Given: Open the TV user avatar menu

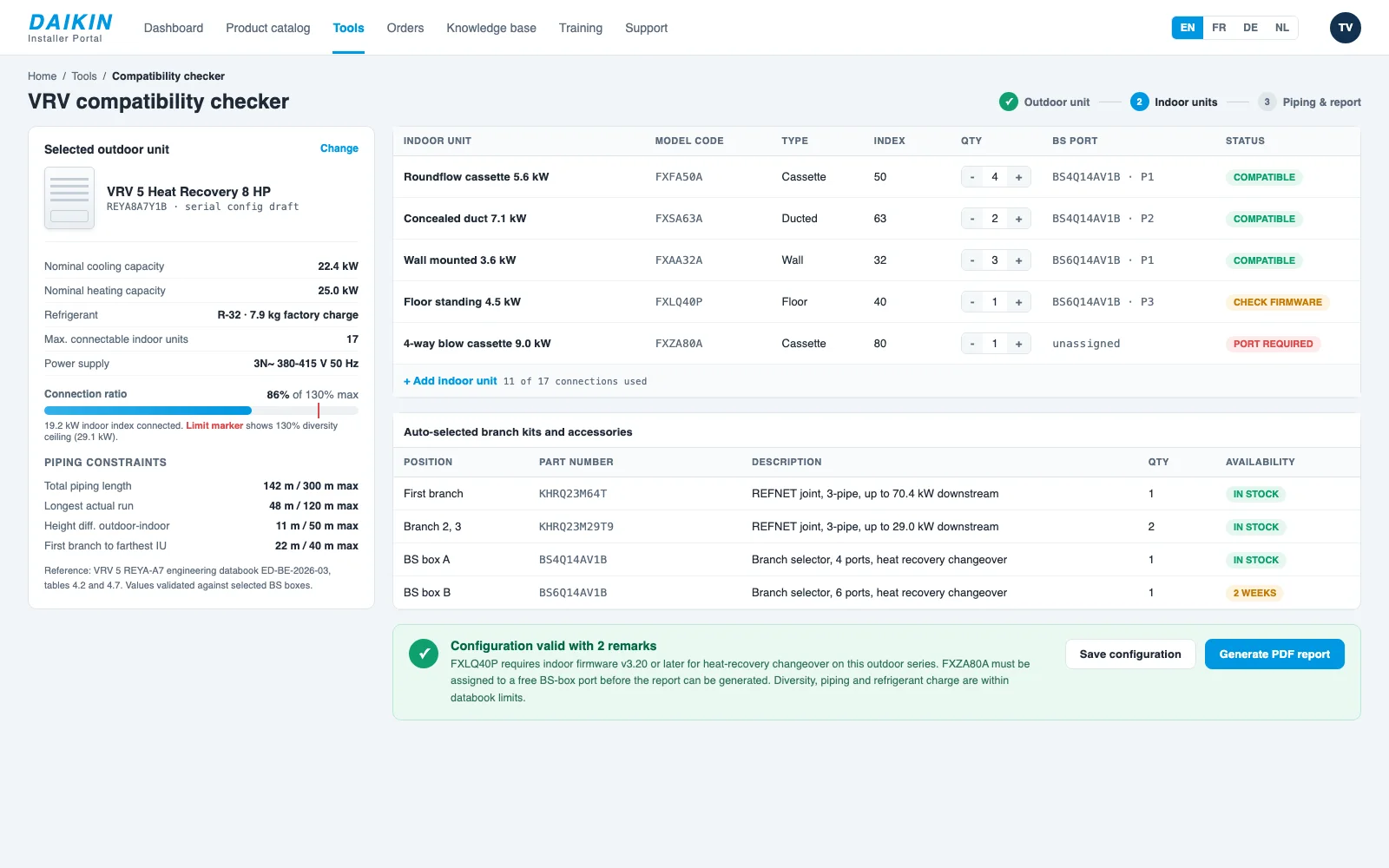Looking at the screenshot, I should (x=1346, y=28).
